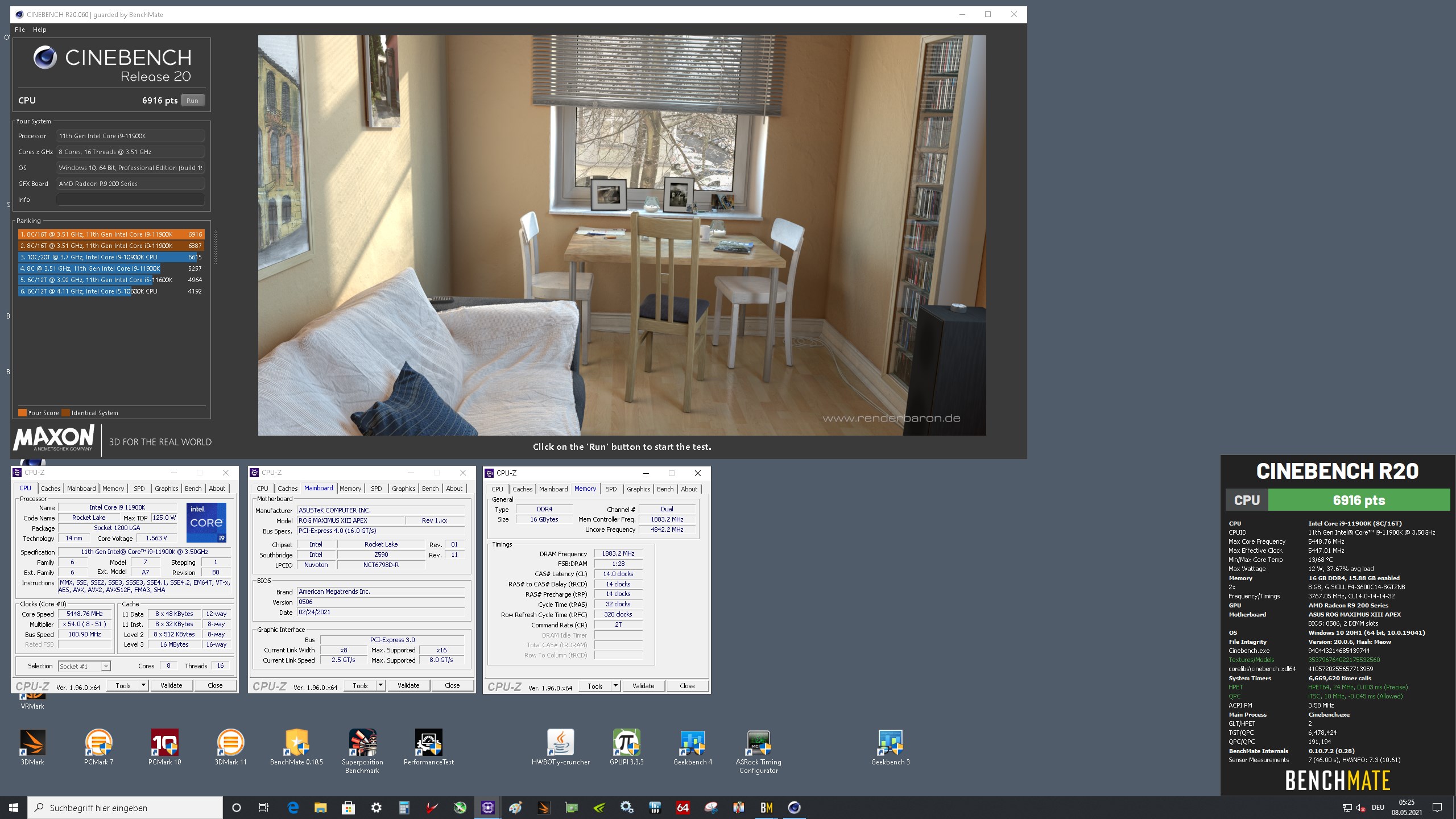This screenshot has height=819, width=1456.
Task: Open Microsoft Store from the taskbar
Action: 349,808
